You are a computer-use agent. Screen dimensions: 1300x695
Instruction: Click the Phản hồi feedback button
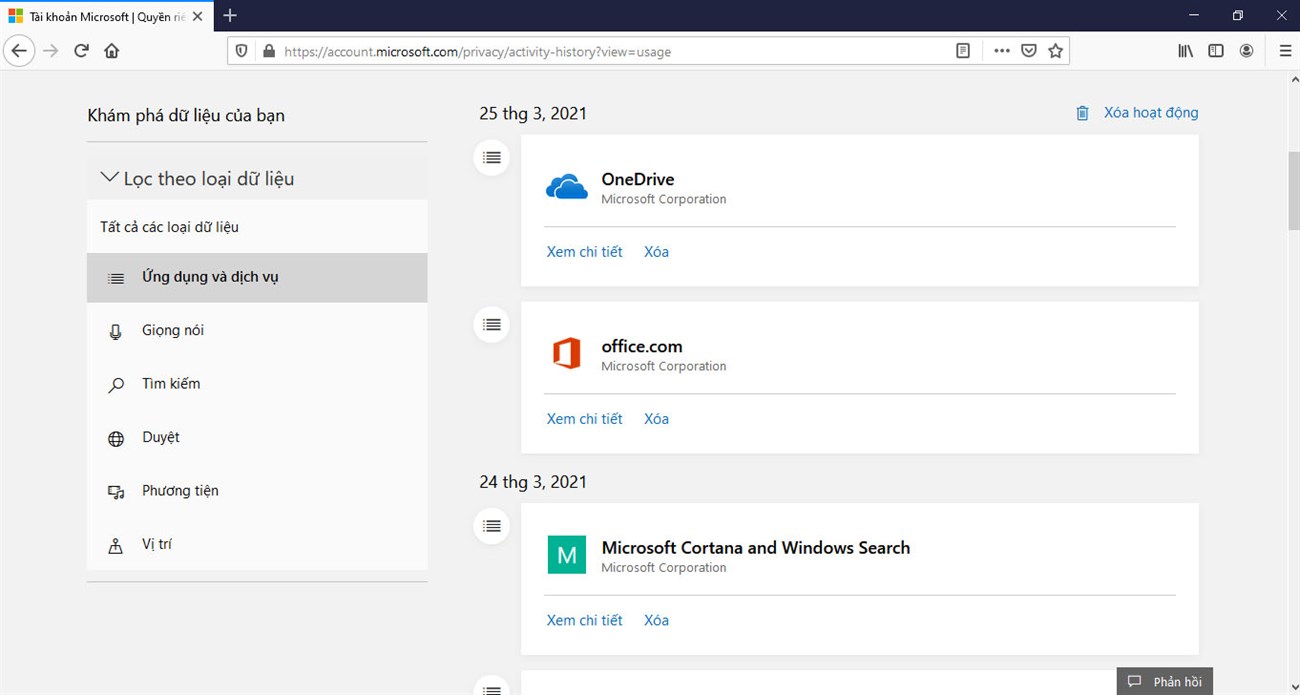(x=1165, y=681)
